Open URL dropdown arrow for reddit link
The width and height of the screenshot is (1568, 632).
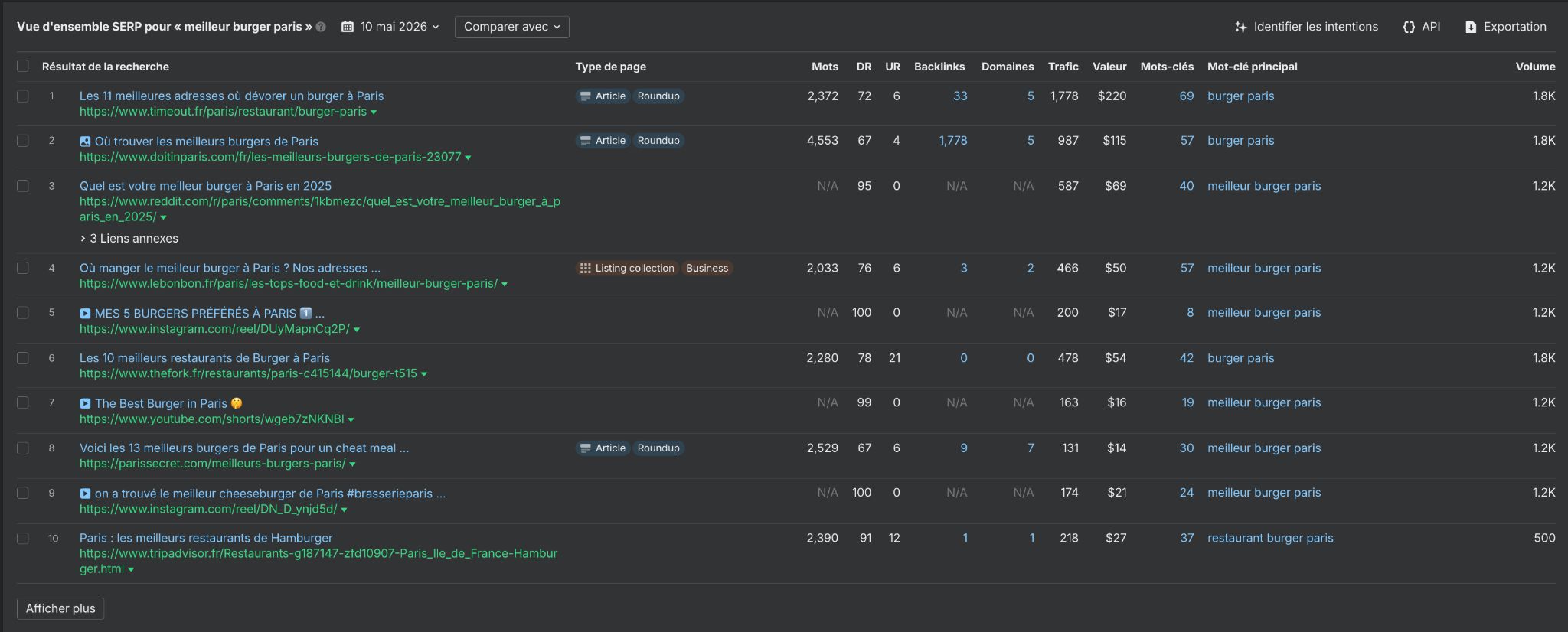[x=163, y=218]
